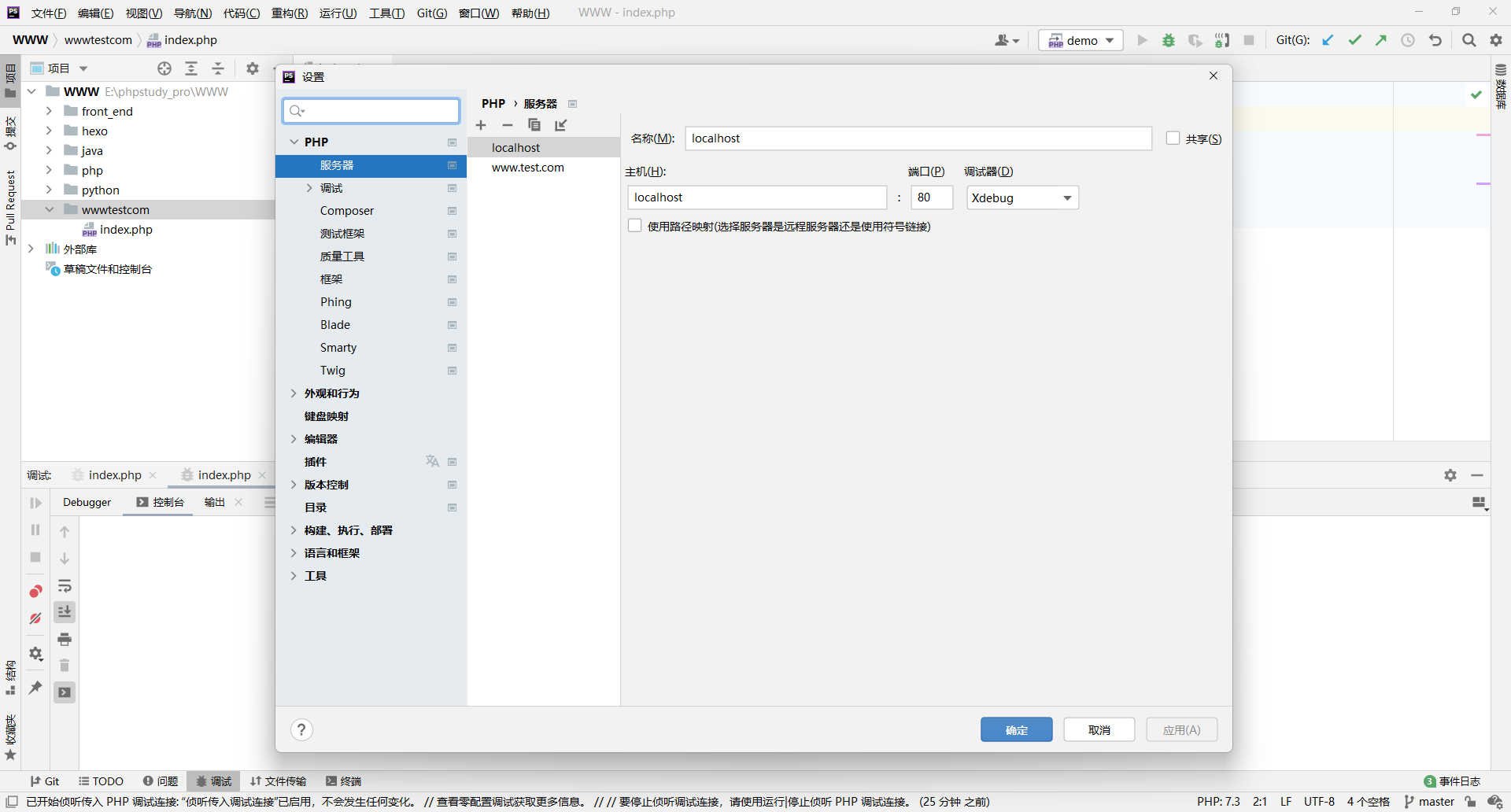Expand the 外部库 node in project tree
1511x812 pixels.
pyautogui.click(x=31, y=249)
